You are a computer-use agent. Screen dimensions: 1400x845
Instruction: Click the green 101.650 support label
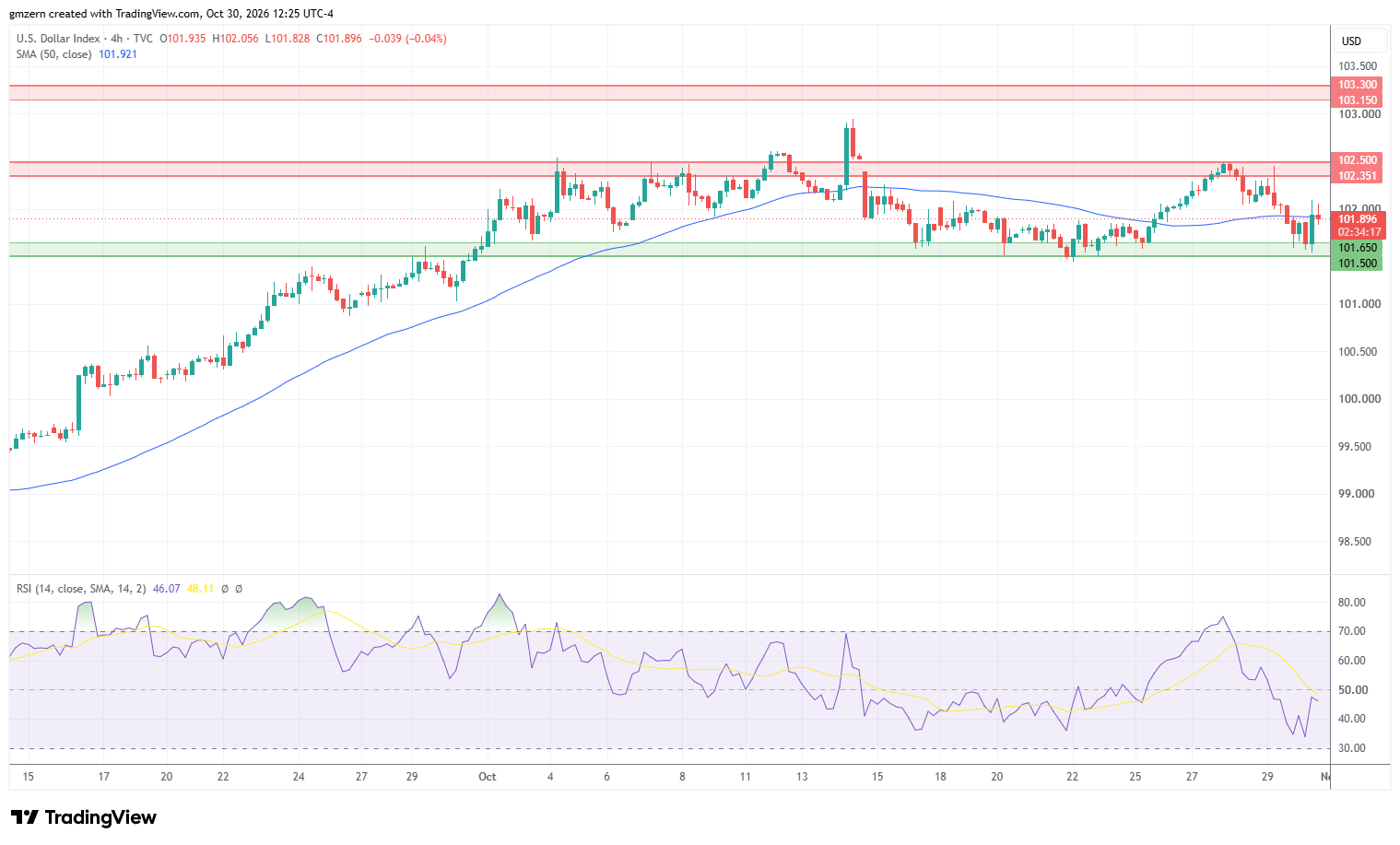click(x=1358, y=248)
